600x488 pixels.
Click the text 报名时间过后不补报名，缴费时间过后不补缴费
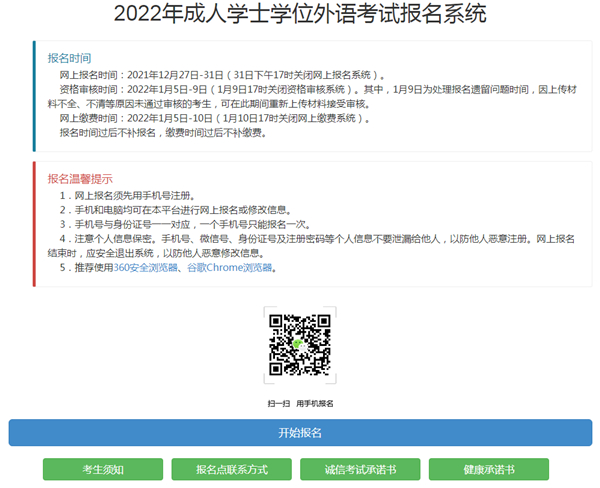click(163, 132)
